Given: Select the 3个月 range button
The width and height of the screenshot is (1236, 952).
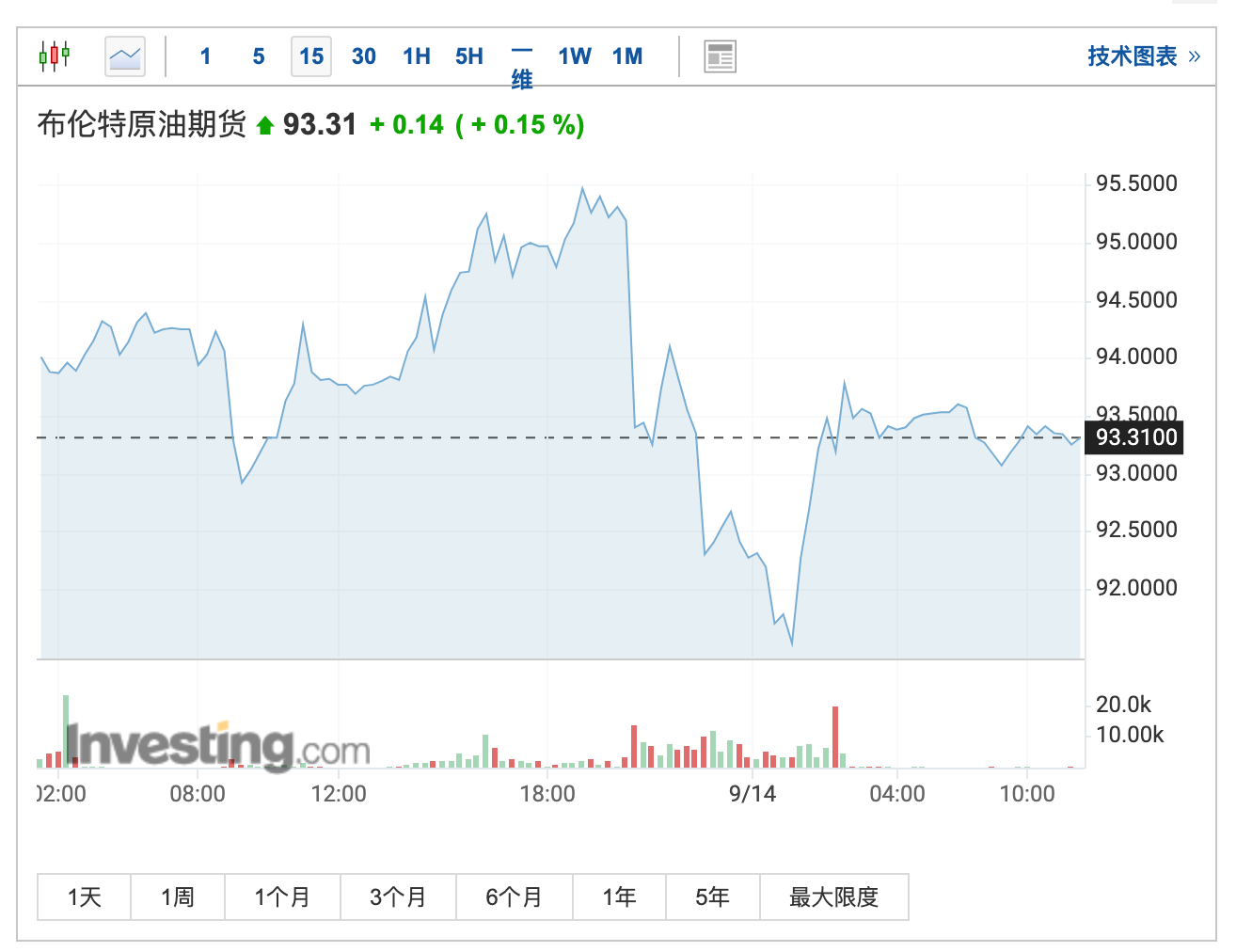Looking at the screenshot, I should pos(398,896).
